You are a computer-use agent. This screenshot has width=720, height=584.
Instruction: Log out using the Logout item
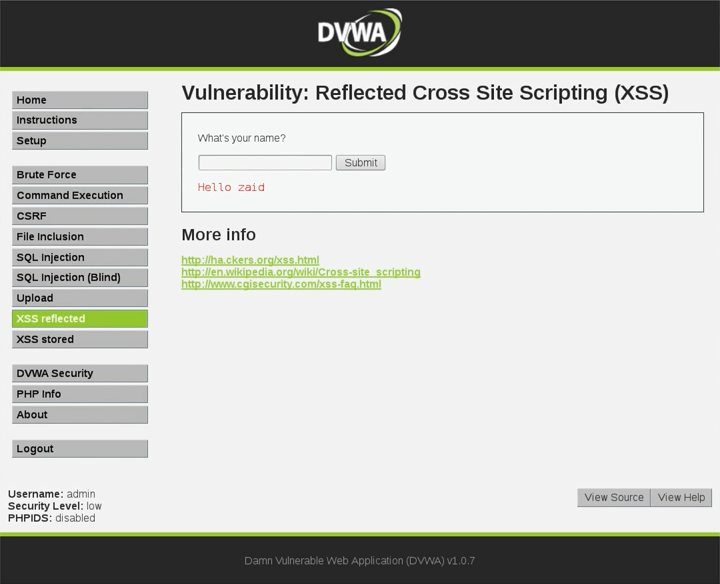coord(80,449)
